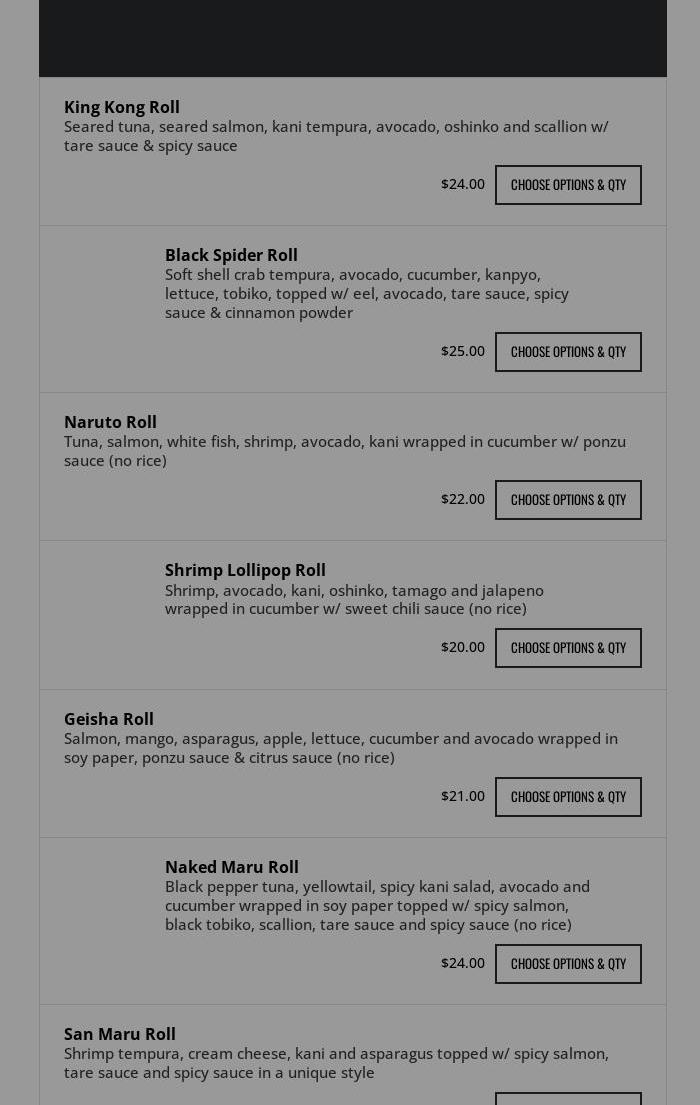Open the Geisha Roll title

109,719
